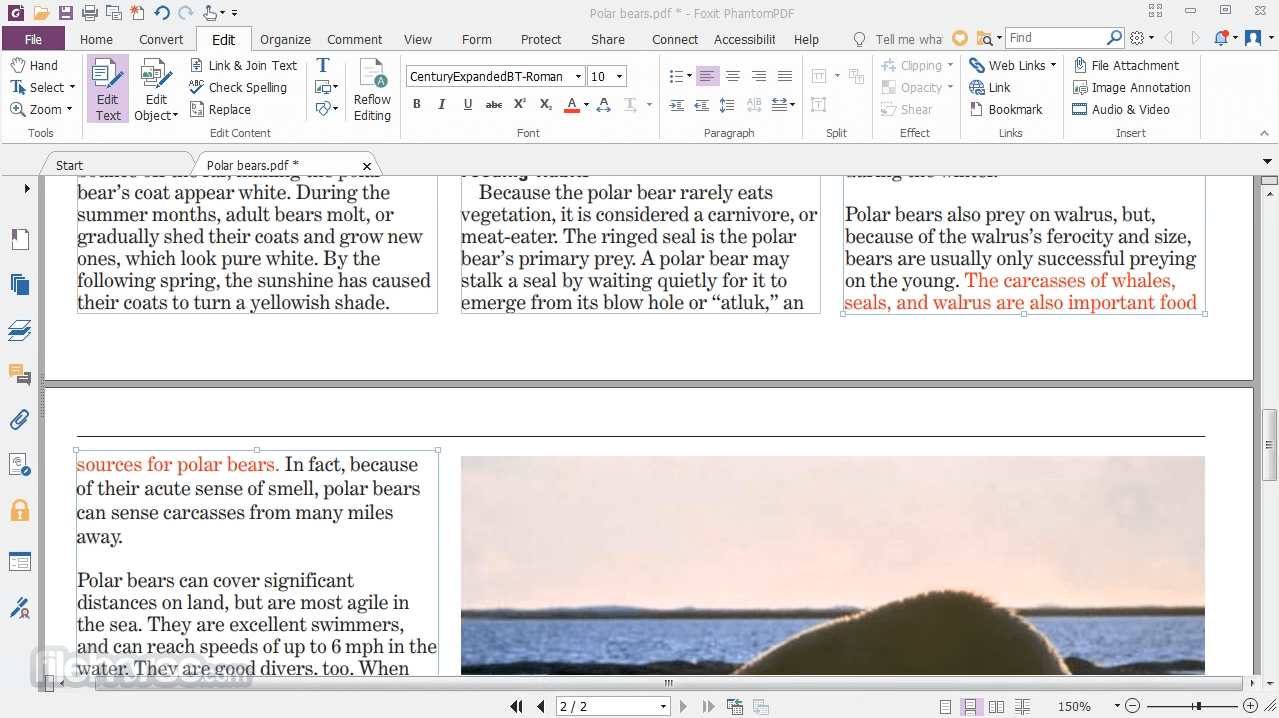Screen dimensions: 1279x718
Task: Open the comments panel in sidebar
Action: (x=19, y=374)
